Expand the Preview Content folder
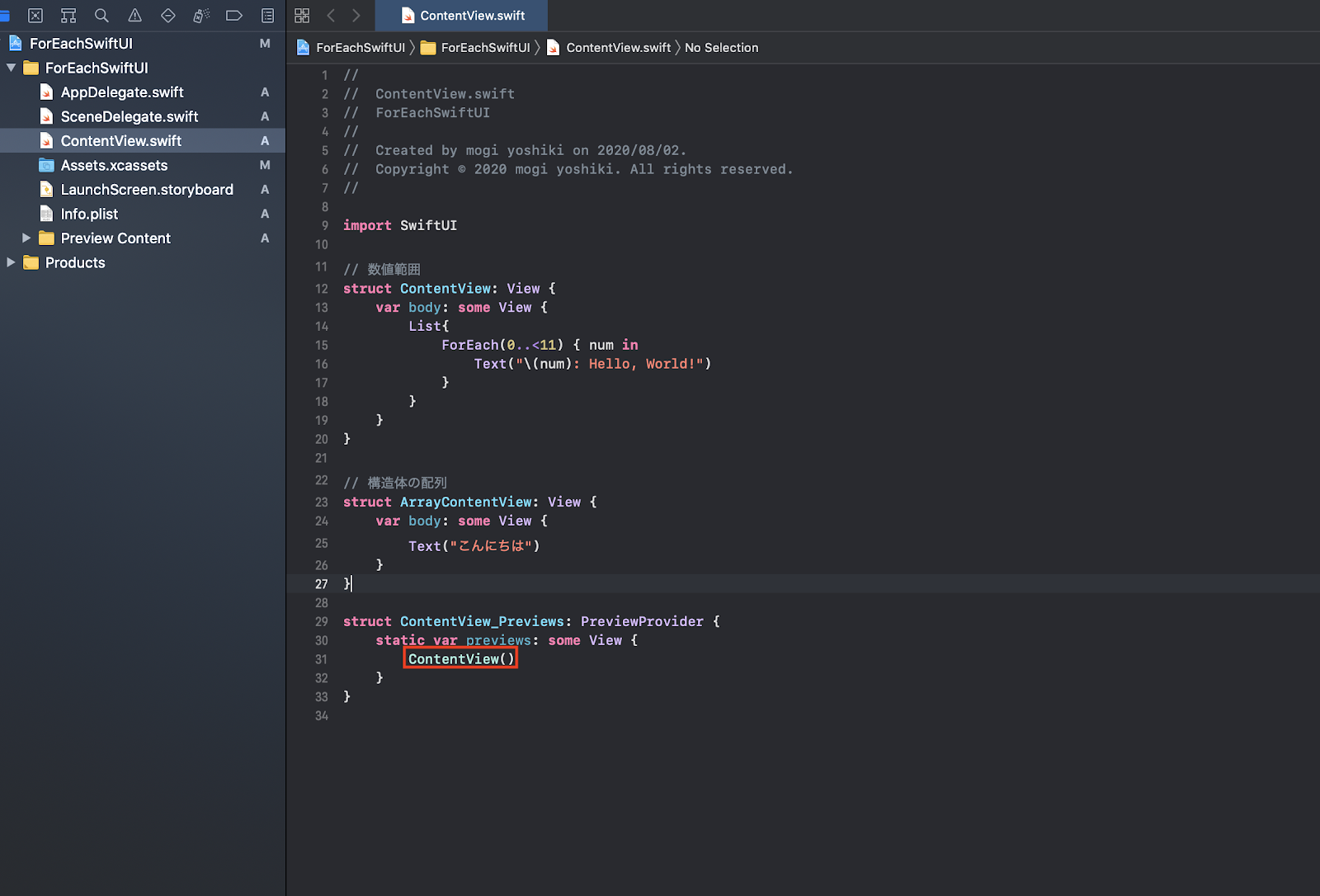1320x896 pixels. (26, 238)
